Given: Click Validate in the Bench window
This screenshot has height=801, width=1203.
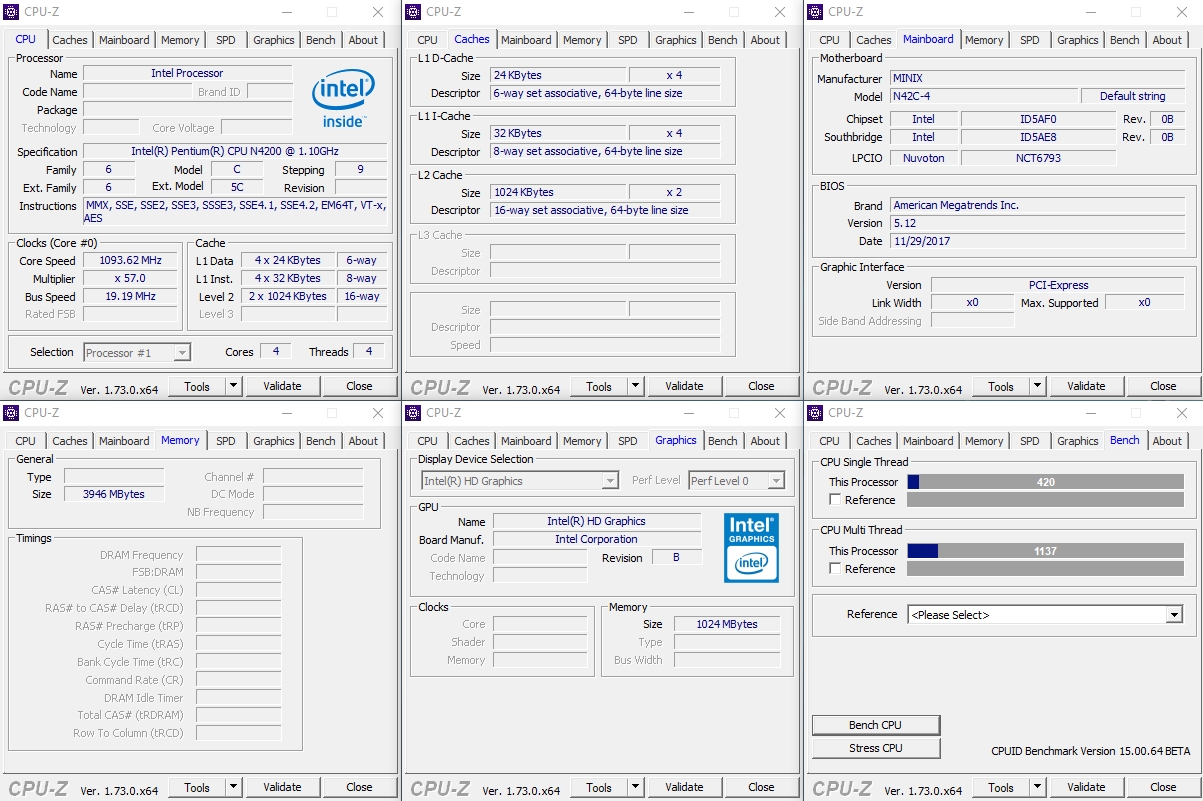Looking at the screenshot, I should pyautogui.click(x=1086, y=787).
